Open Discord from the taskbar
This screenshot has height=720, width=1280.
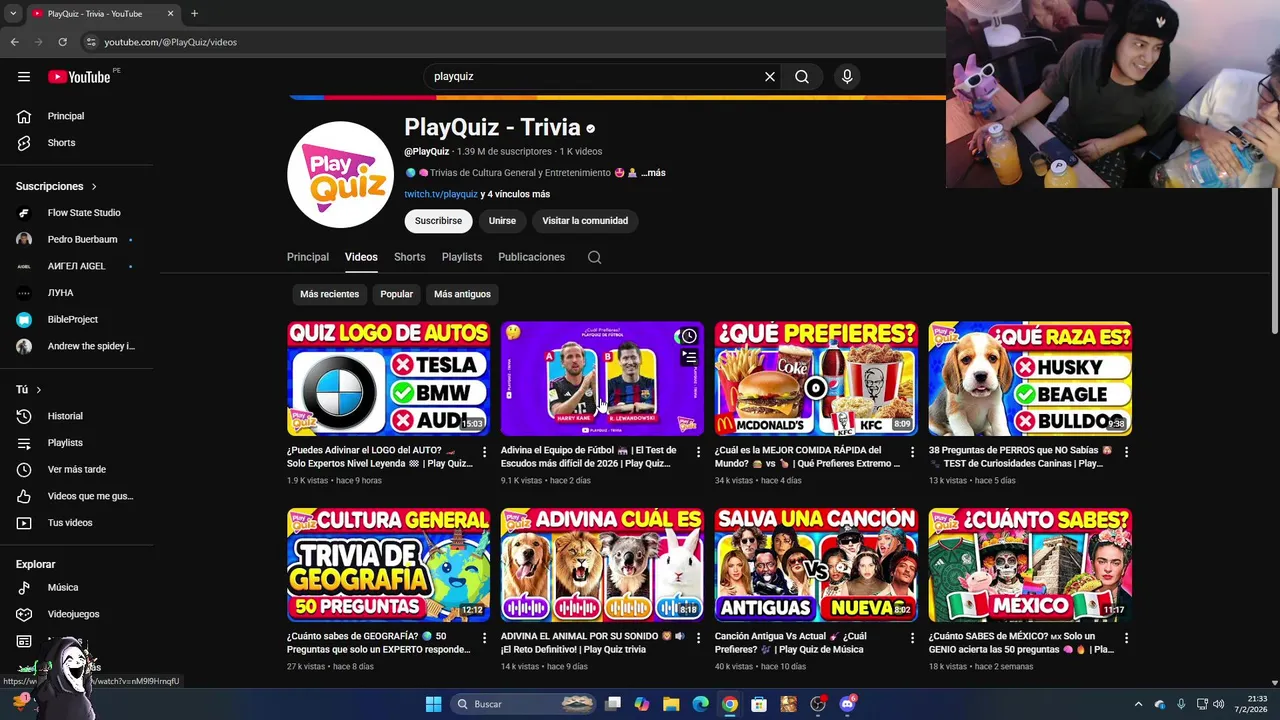(848, 704)
